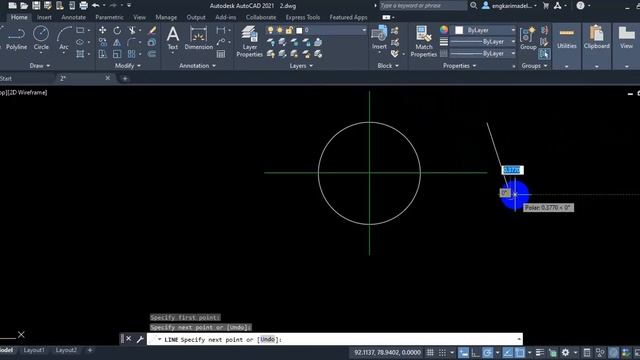Select the Text annotation tool
640x360 pixels.
(x=173, y=39)
